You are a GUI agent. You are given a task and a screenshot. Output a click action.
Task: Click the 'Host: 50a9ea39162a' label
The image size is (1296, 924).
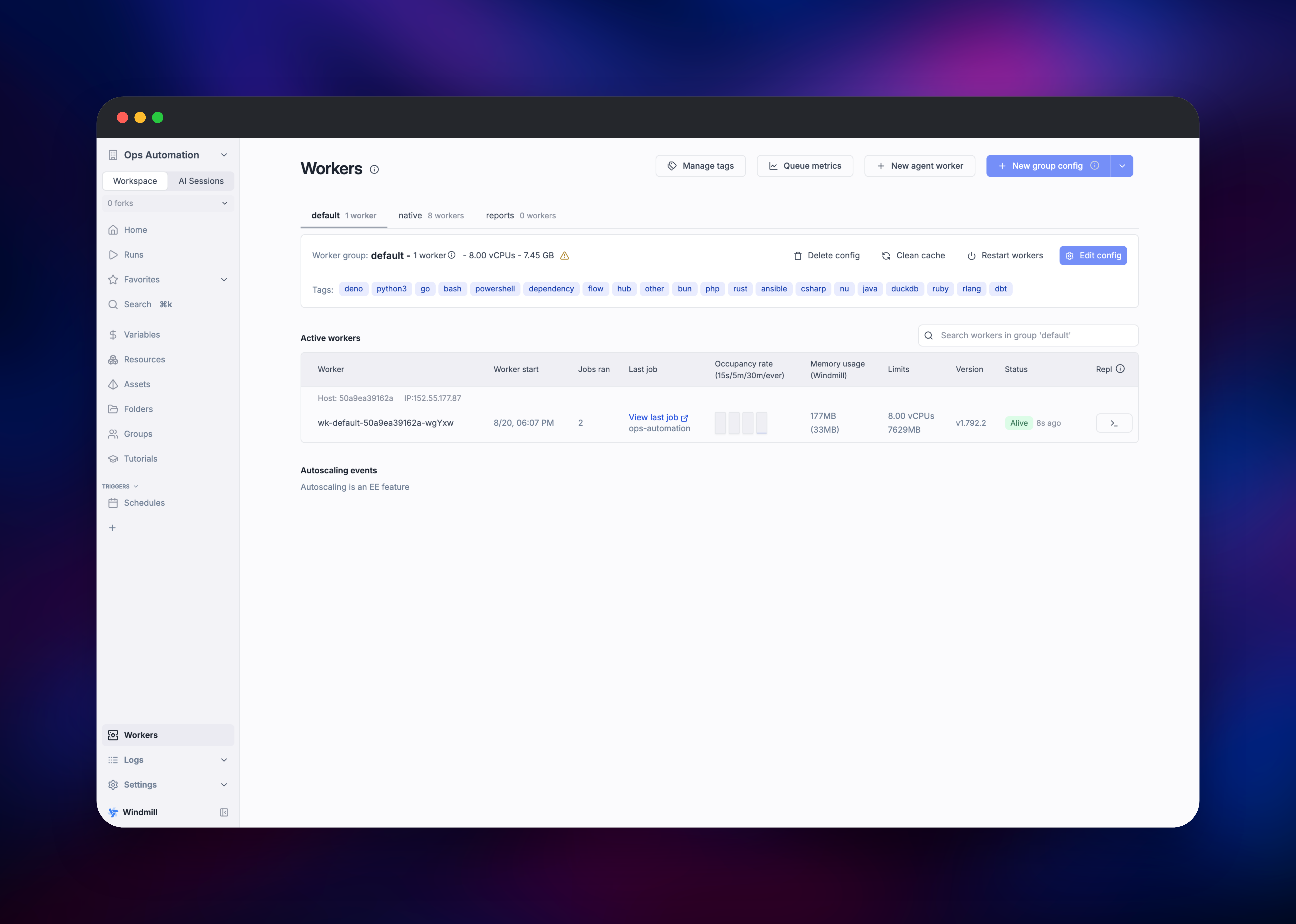[x=355, y=398]
